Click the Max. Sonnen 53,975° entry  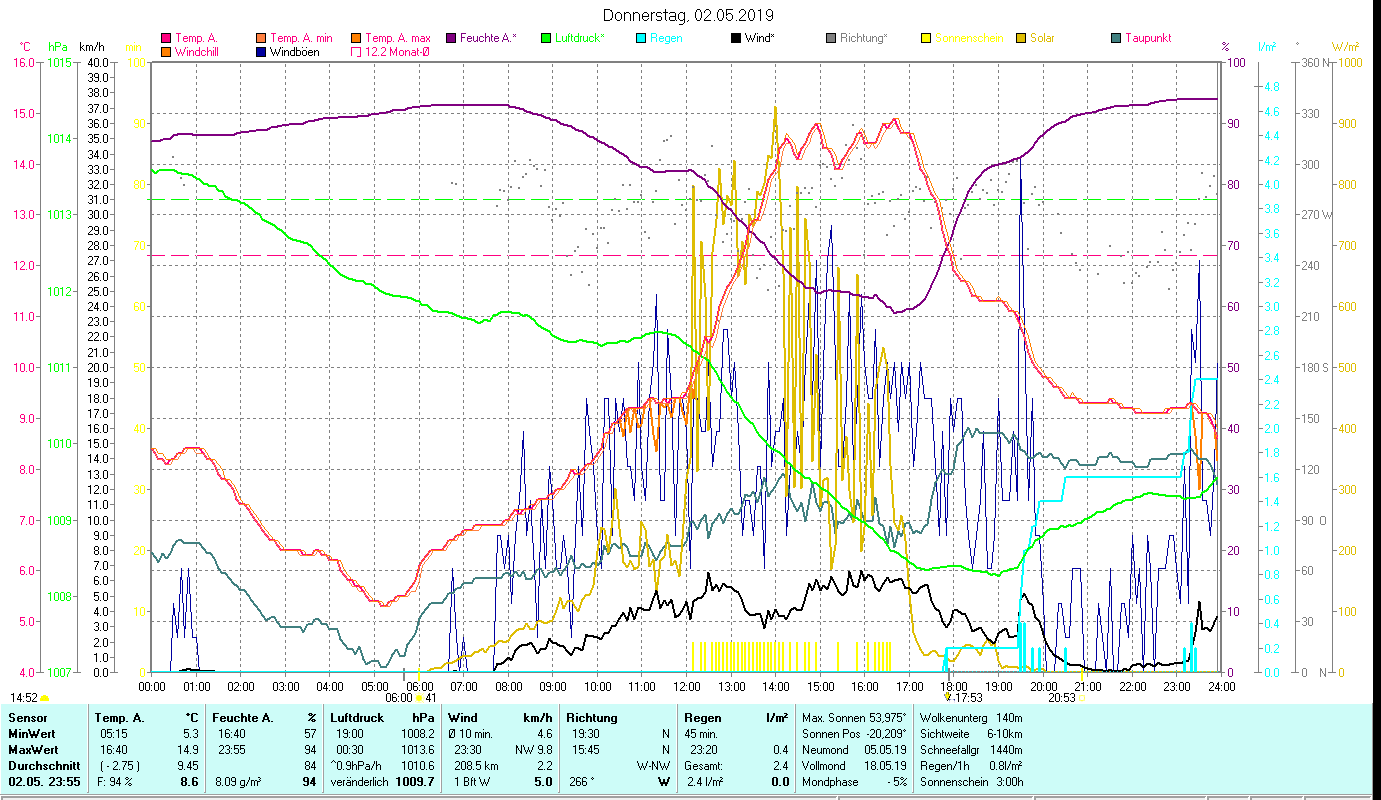(x=854, y=718)
